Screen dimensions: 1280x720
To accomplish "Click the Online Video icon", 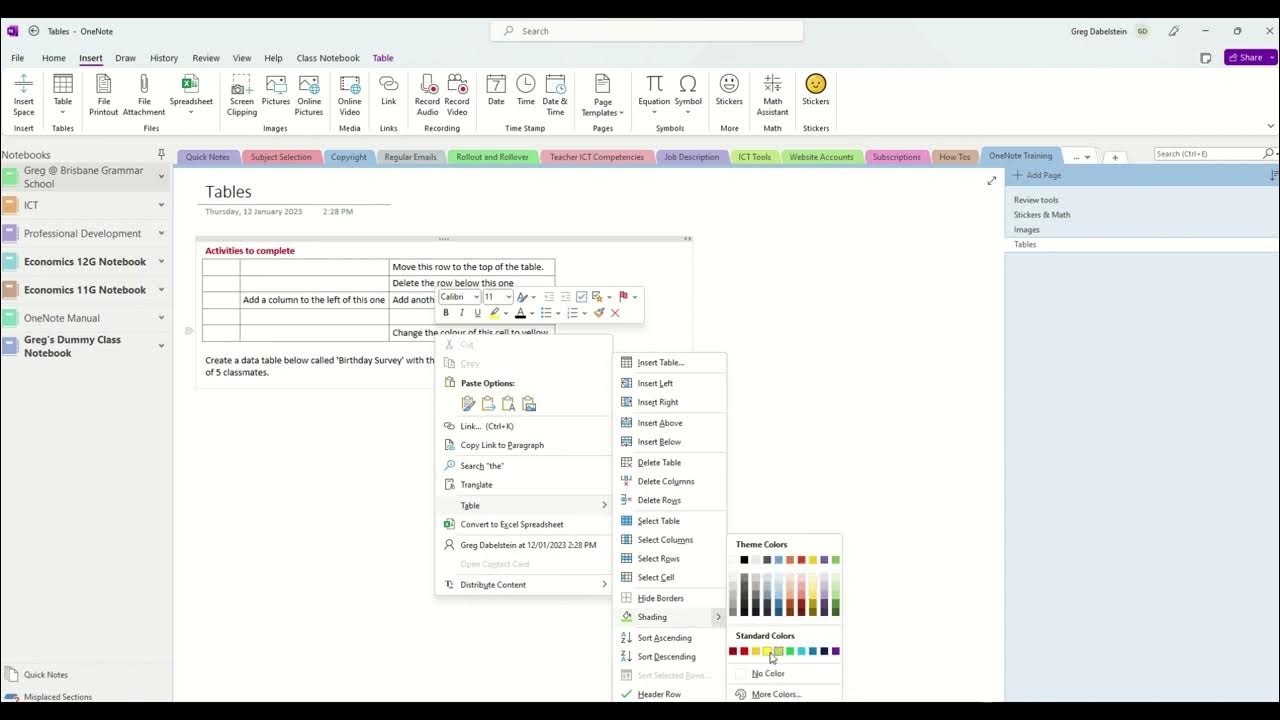I will point(350,85).
